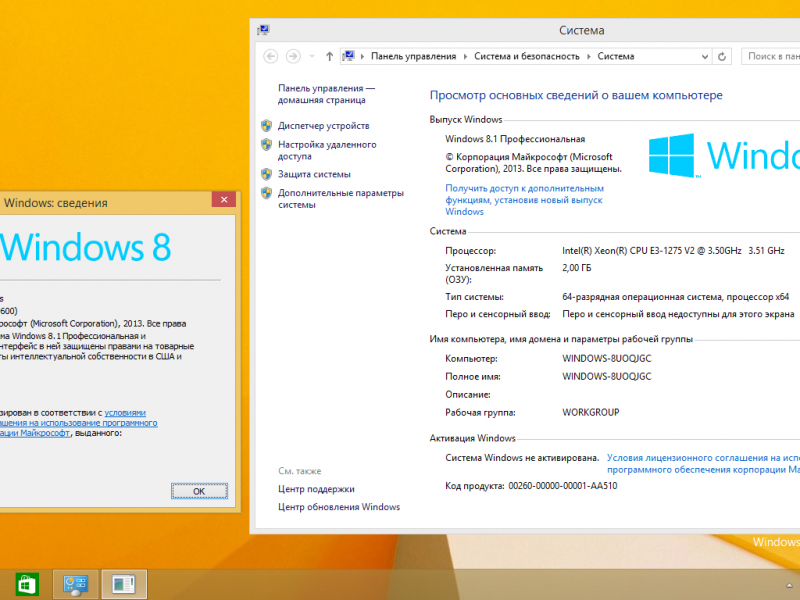This screenshot has width=800, height=600.
Task: Open the recent locations dropdown arrow
Action: (312, 56)
